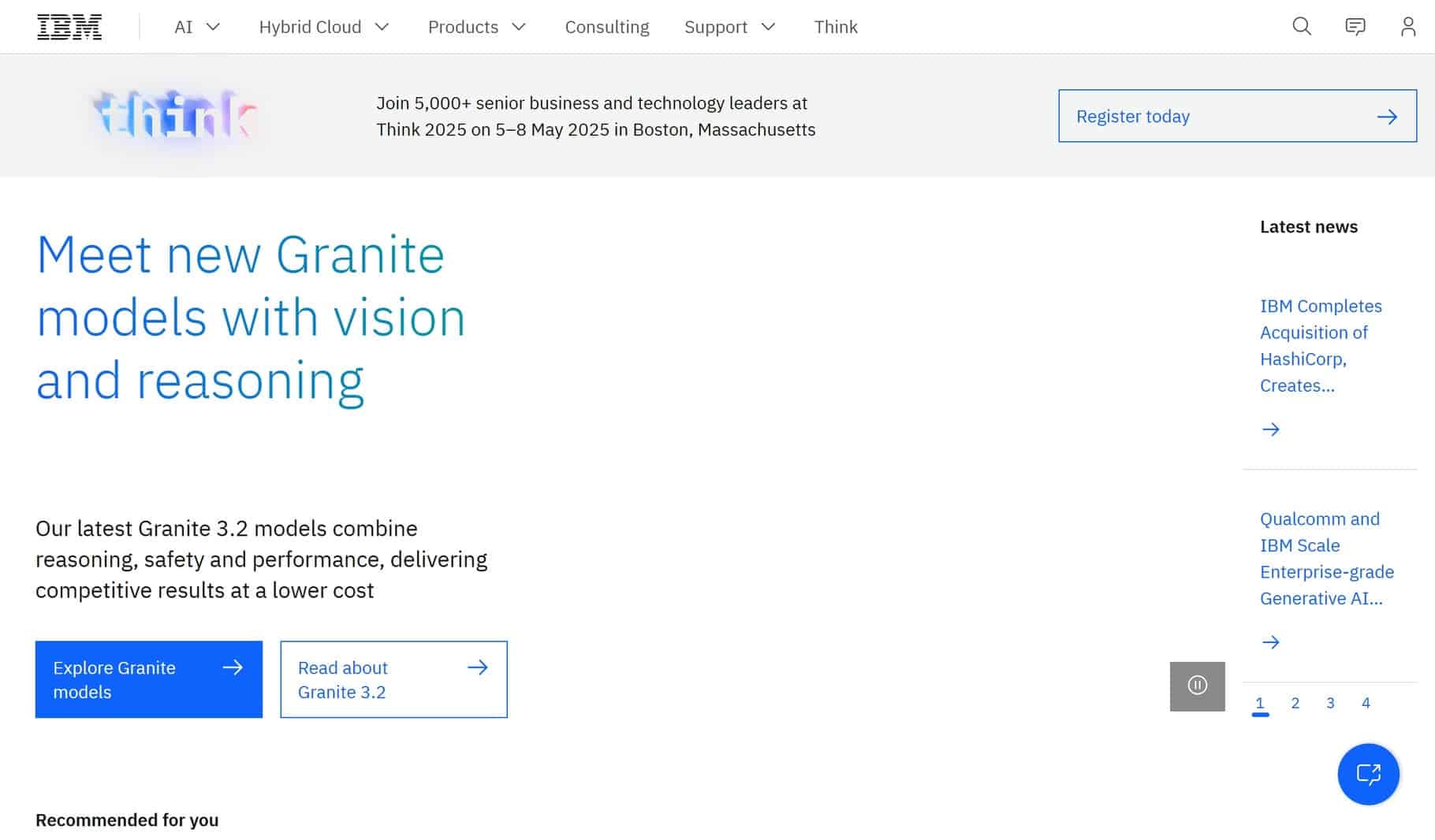The width and height of the screenshot is (1435, 840).
Task: Open the Consulting nav item
Action: click(x=607, y=27)
